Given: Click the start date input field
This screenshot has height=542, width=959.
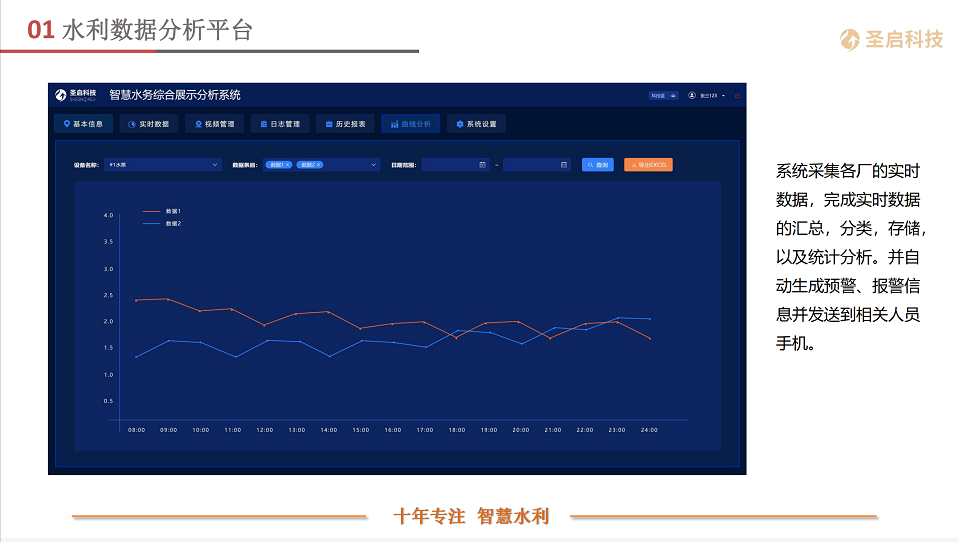Looking at the screenshot, I should (456, 165).
